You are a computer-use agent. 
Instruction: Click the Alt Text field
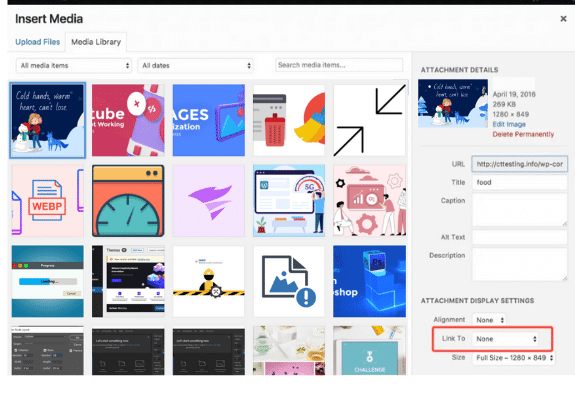point(520,237)
